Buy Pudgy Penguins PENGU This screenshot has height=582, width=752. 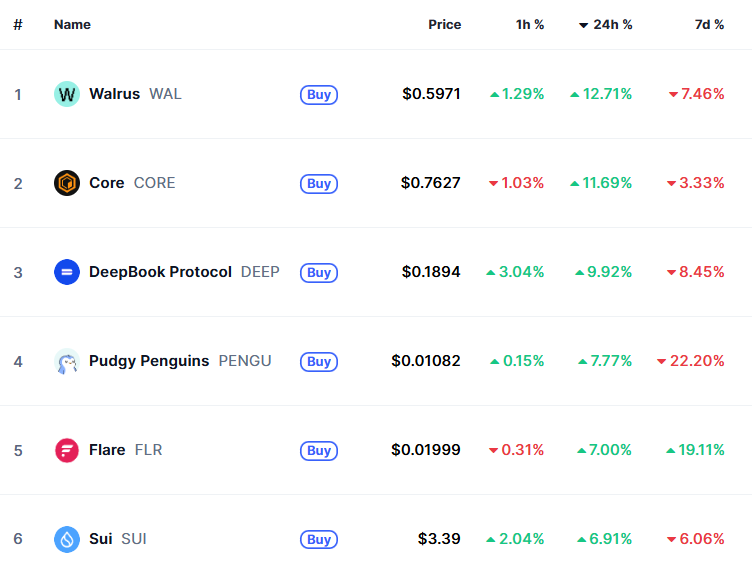pyautogui.click(x=319, y=361)
